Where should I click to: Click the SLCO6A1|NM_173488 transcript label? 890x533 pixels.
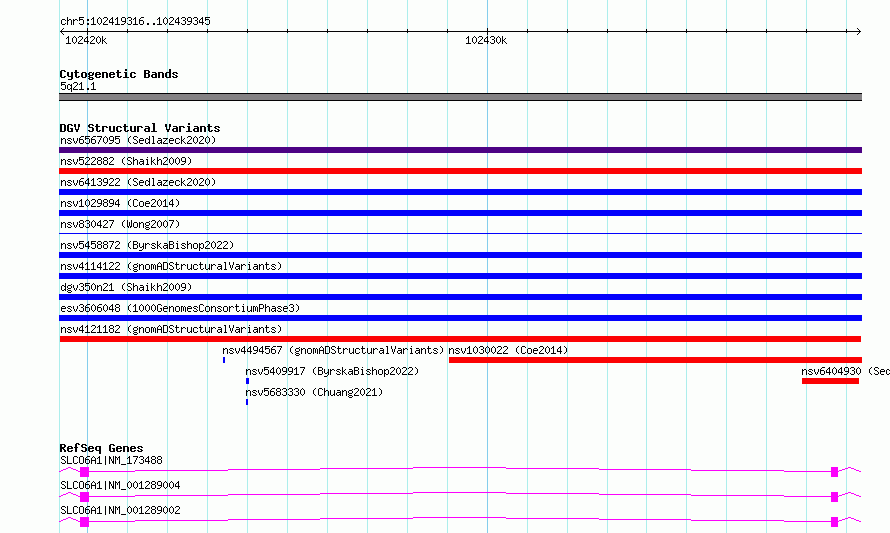(111, 460)
